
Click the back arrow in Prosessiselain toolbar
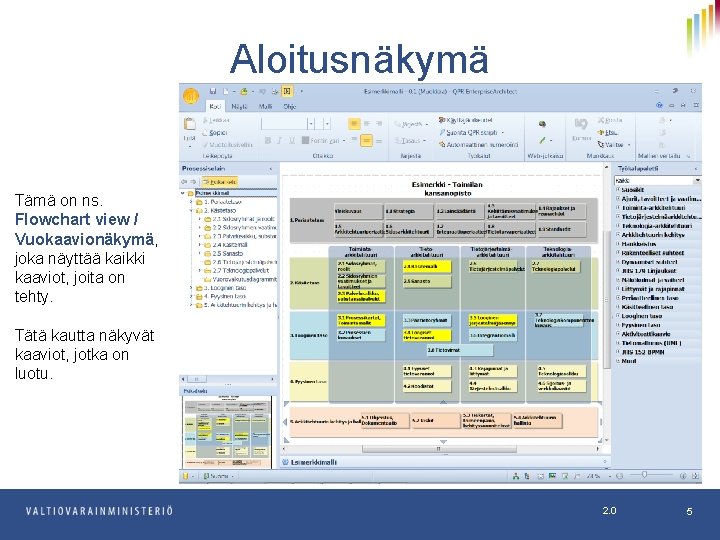pos(184,182)
